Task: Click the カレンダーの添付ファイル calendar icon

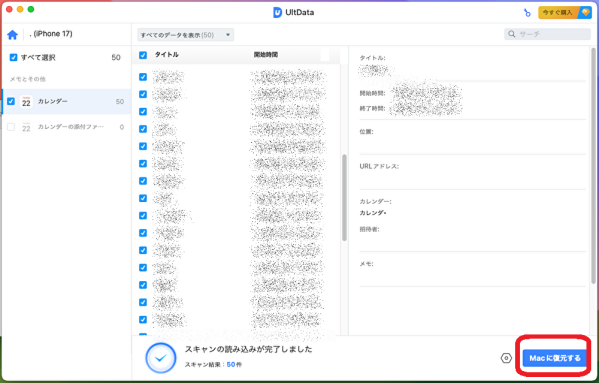Action: point(26,127)
